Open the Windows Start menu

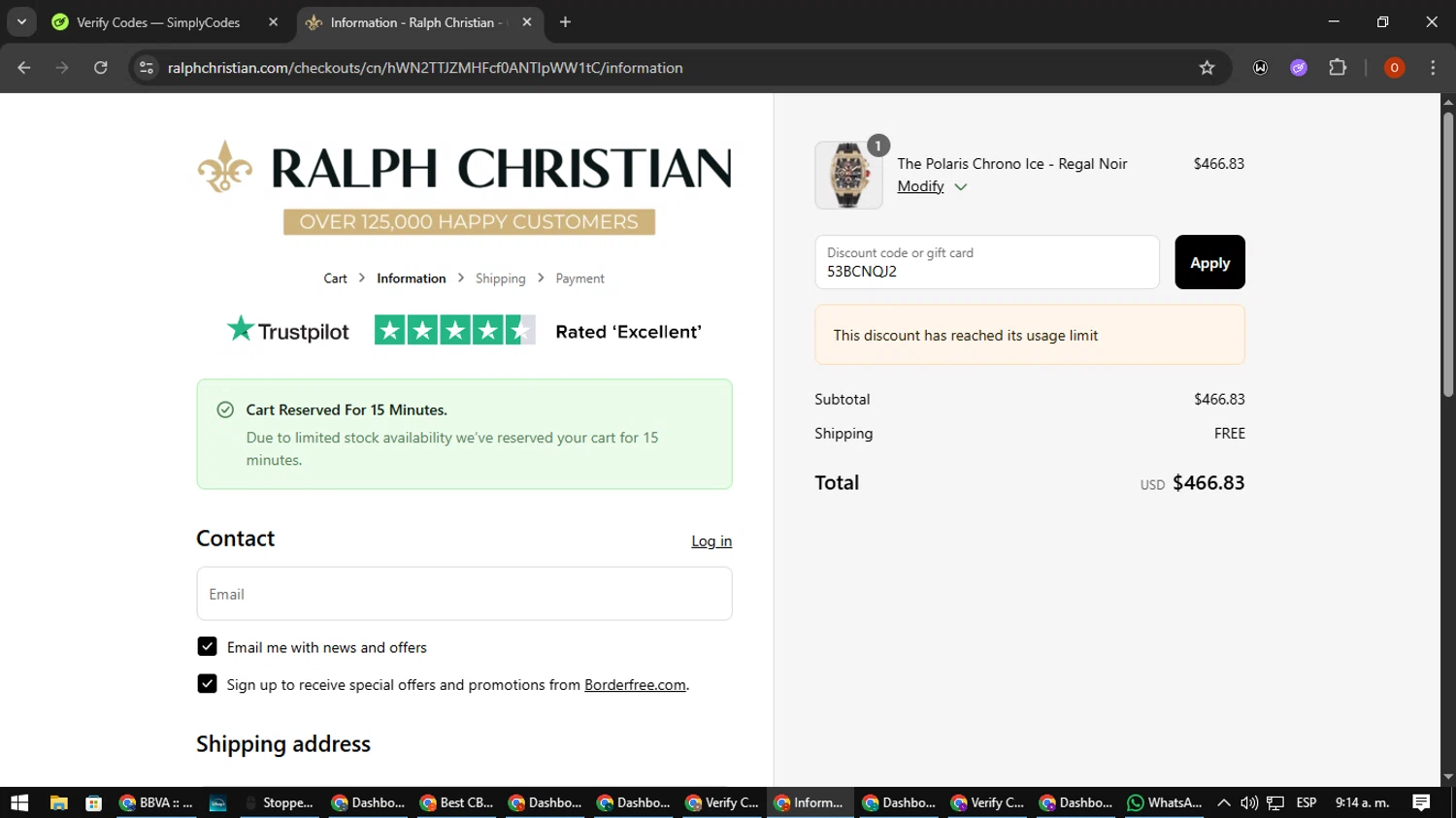(x=19, y=802)
